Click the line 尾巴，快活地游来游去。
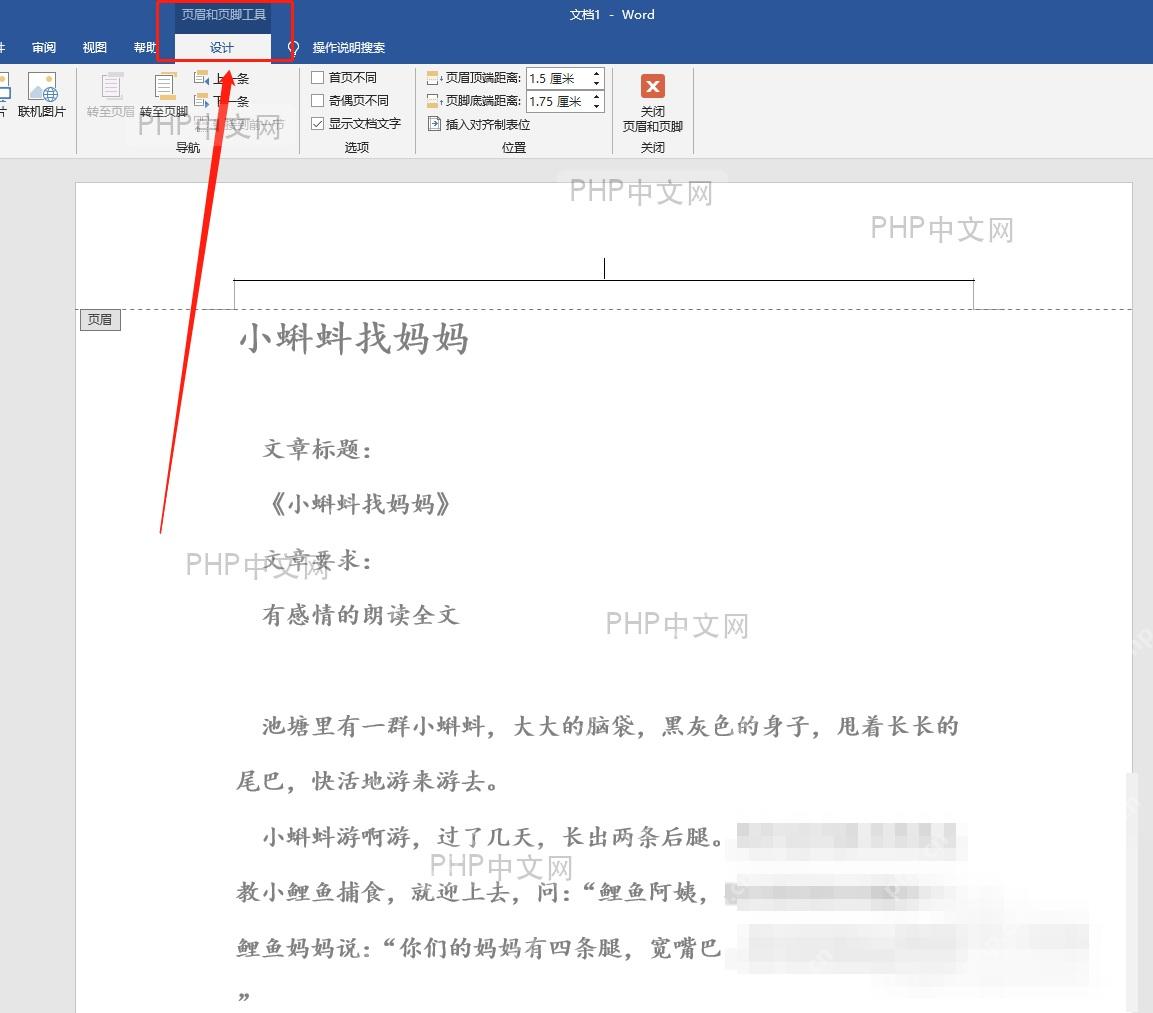Viewport: 1153px width, 1013px height. pos(368,781)
